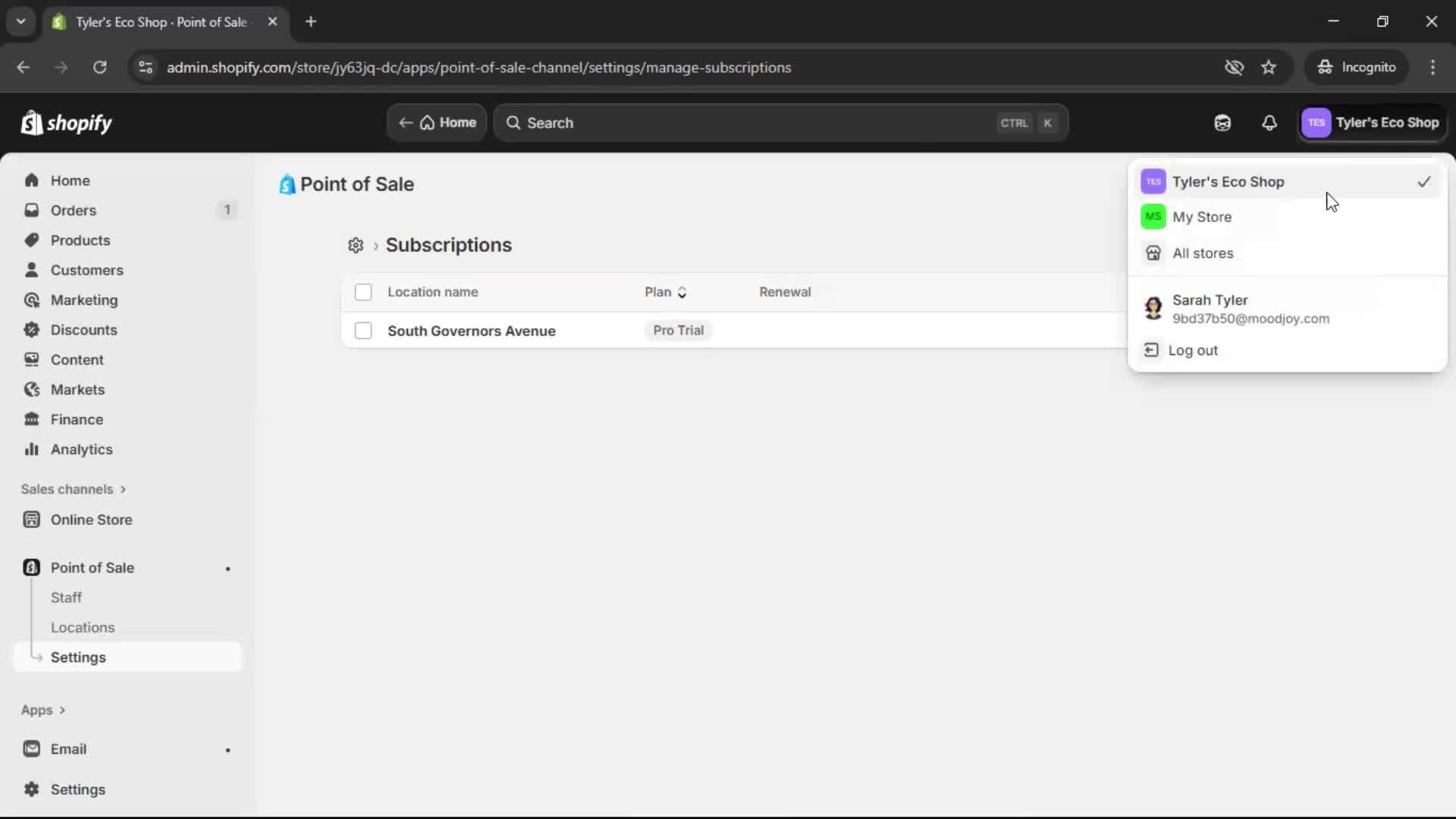Open the bottom Settings gear icon
This screenshot has width=1456, height=819.
point(31,789)
